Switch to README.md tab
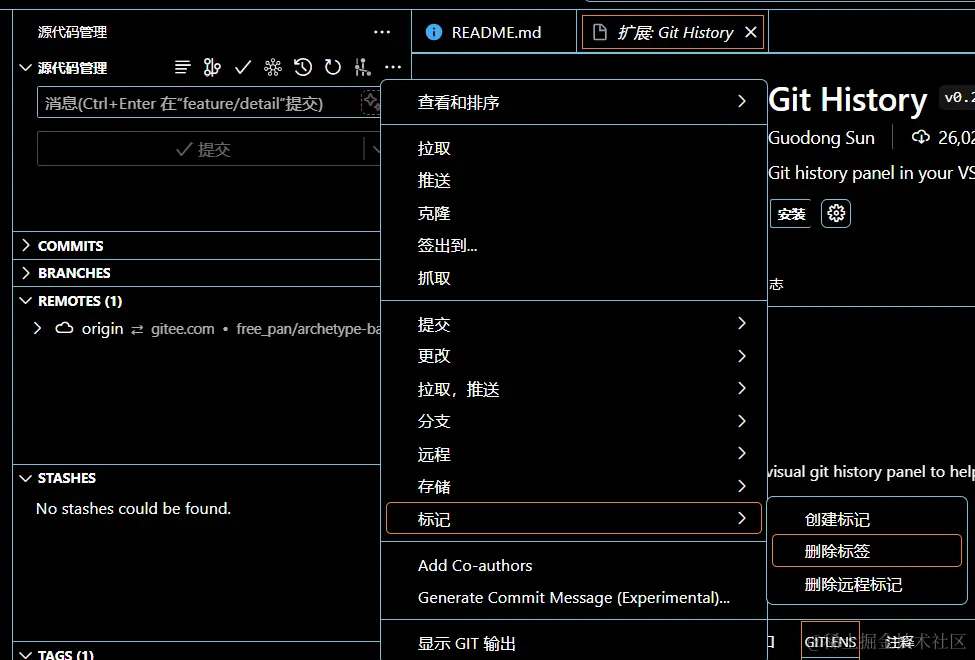Screen dimensions: 975x660 coord(494,32)
